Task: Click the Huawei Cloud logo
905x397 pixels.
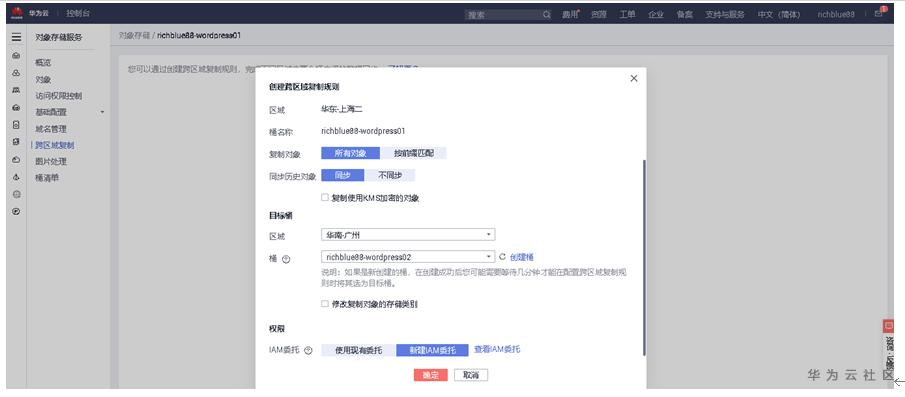Action: pos(17,14)
